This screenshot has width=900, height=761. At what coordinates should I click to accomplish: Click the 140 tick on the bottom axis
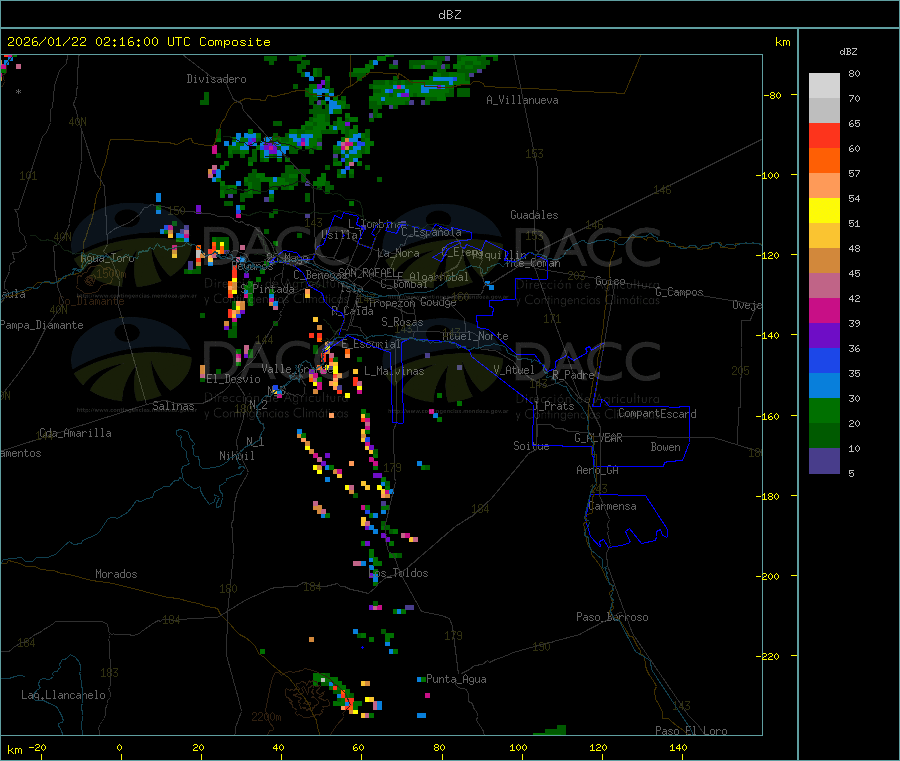click(678, 747)
